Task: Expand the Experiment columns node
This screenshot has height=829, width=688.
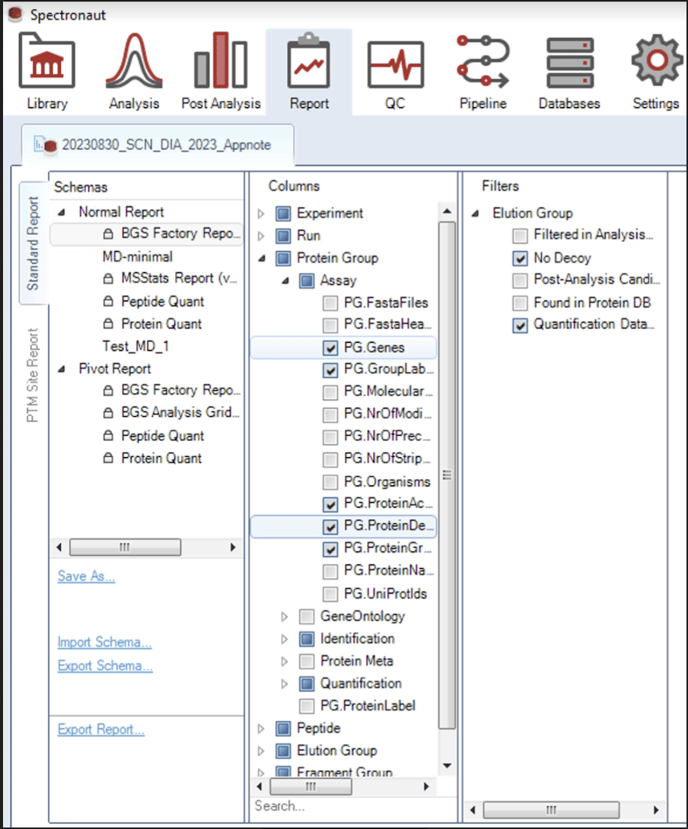Action: [261, 214]
